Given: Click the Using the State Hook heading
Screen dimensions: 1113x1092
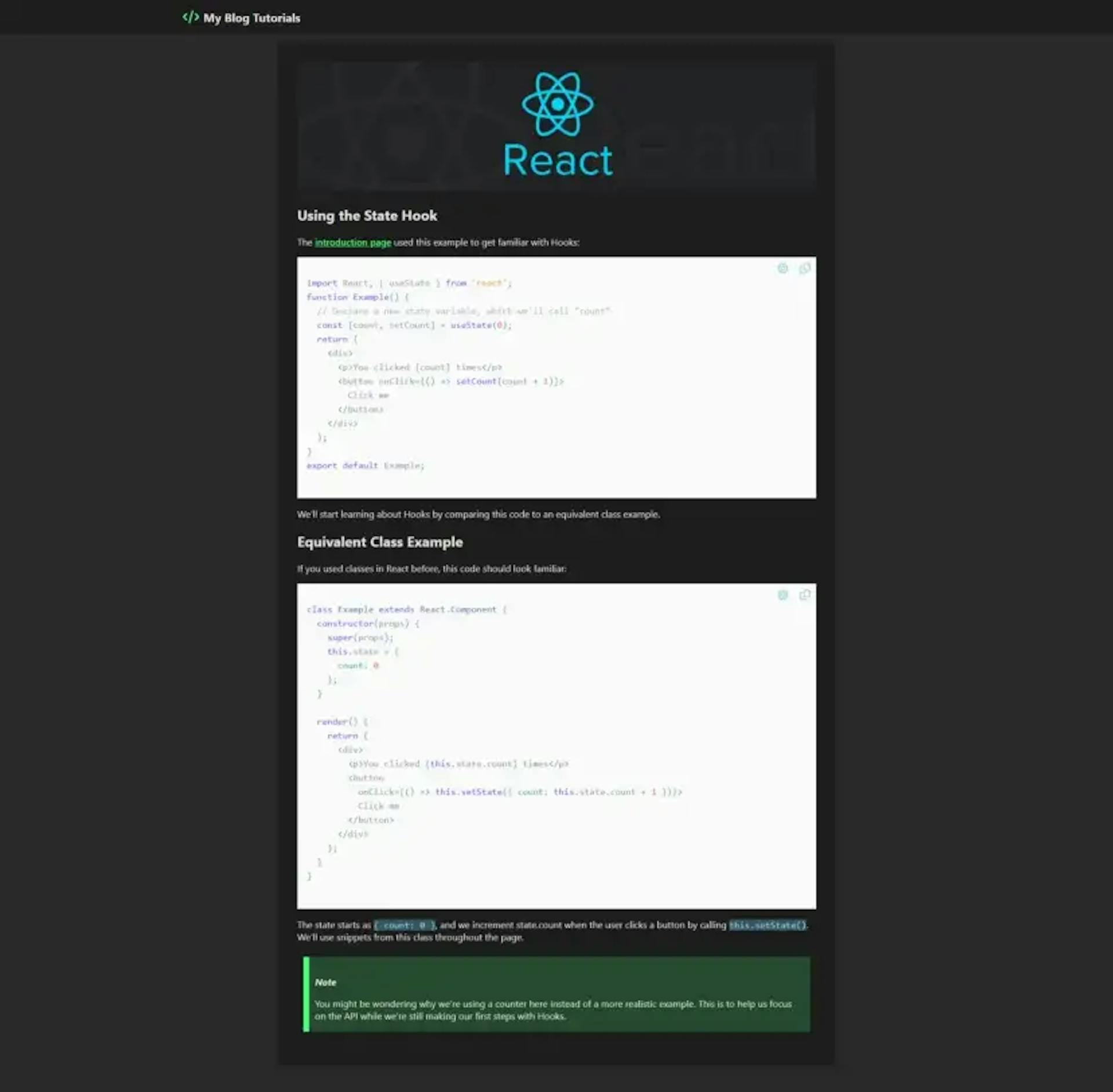Looking at the screenshot, I should click(367, 216).
